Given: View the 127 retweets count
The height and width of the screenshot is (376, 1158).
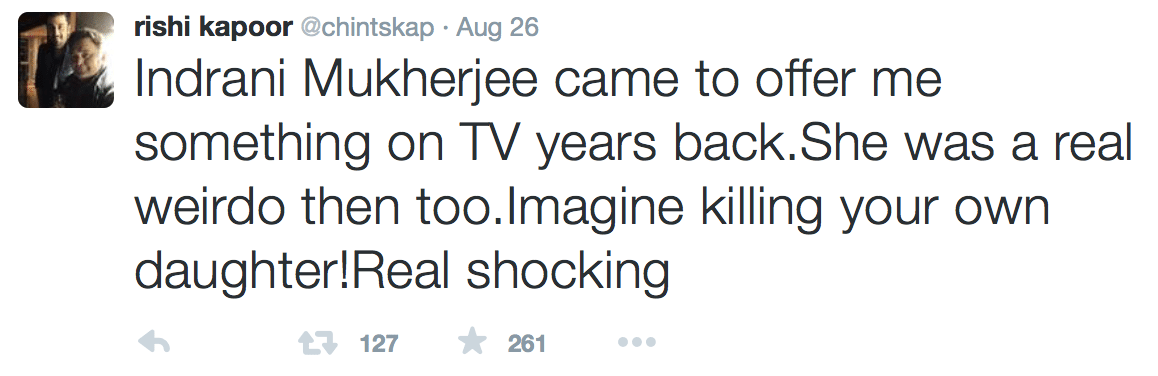Looking at the screenshot, I should [x=380, y=343].
